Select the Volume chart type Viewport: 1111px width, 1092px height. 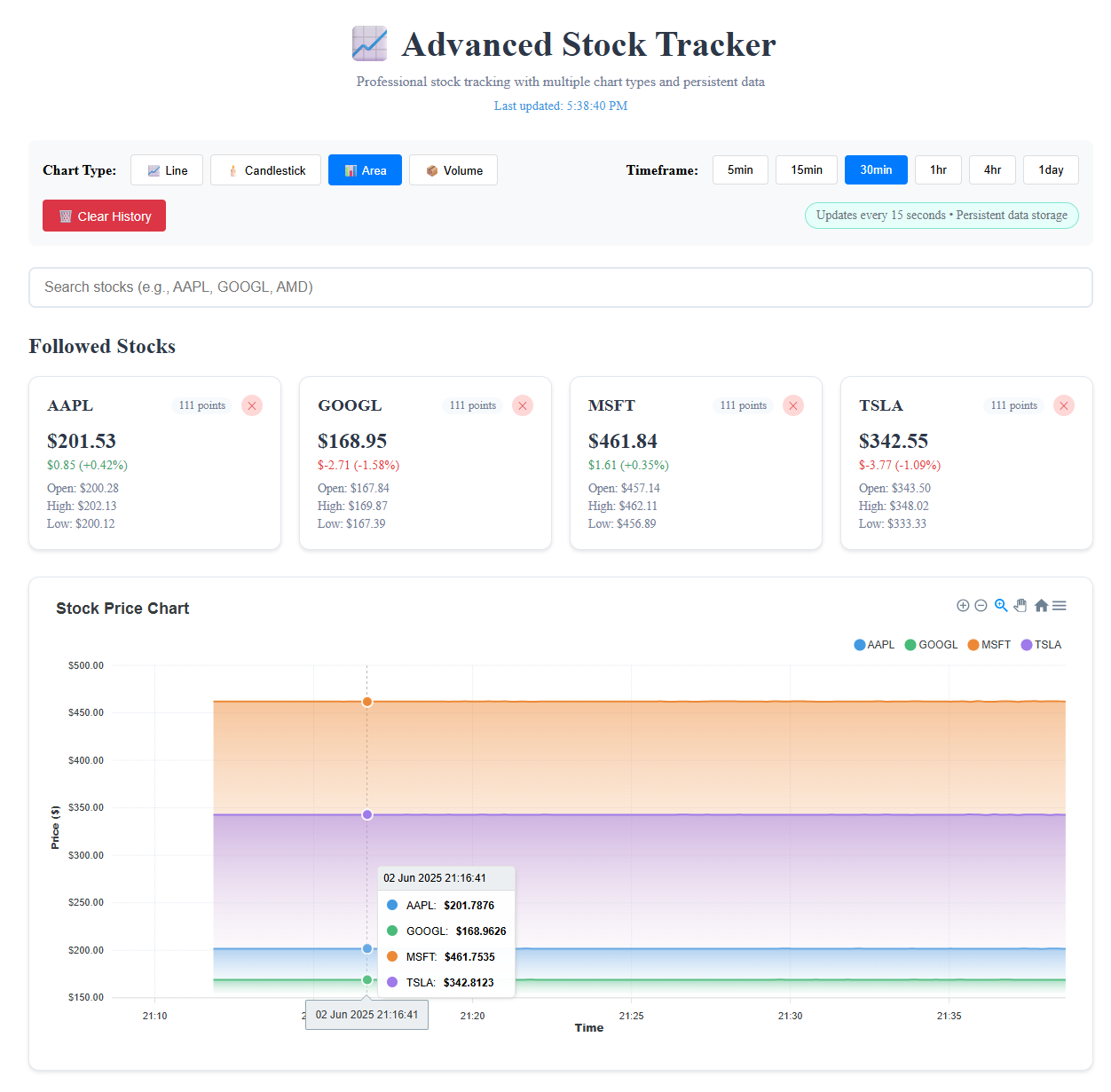pyautogui.click(x=453, y=170)
